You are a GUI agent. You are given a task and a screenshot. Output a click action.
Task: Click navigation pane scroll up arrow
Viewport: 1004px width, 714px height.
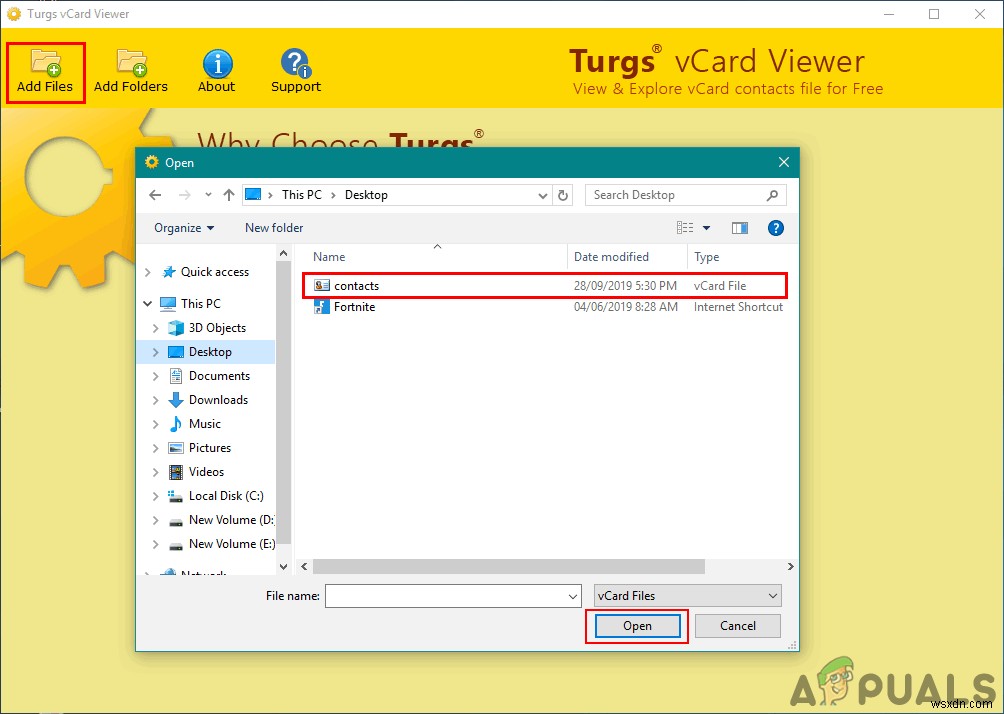pyautogui.click(x=284, y=254)
